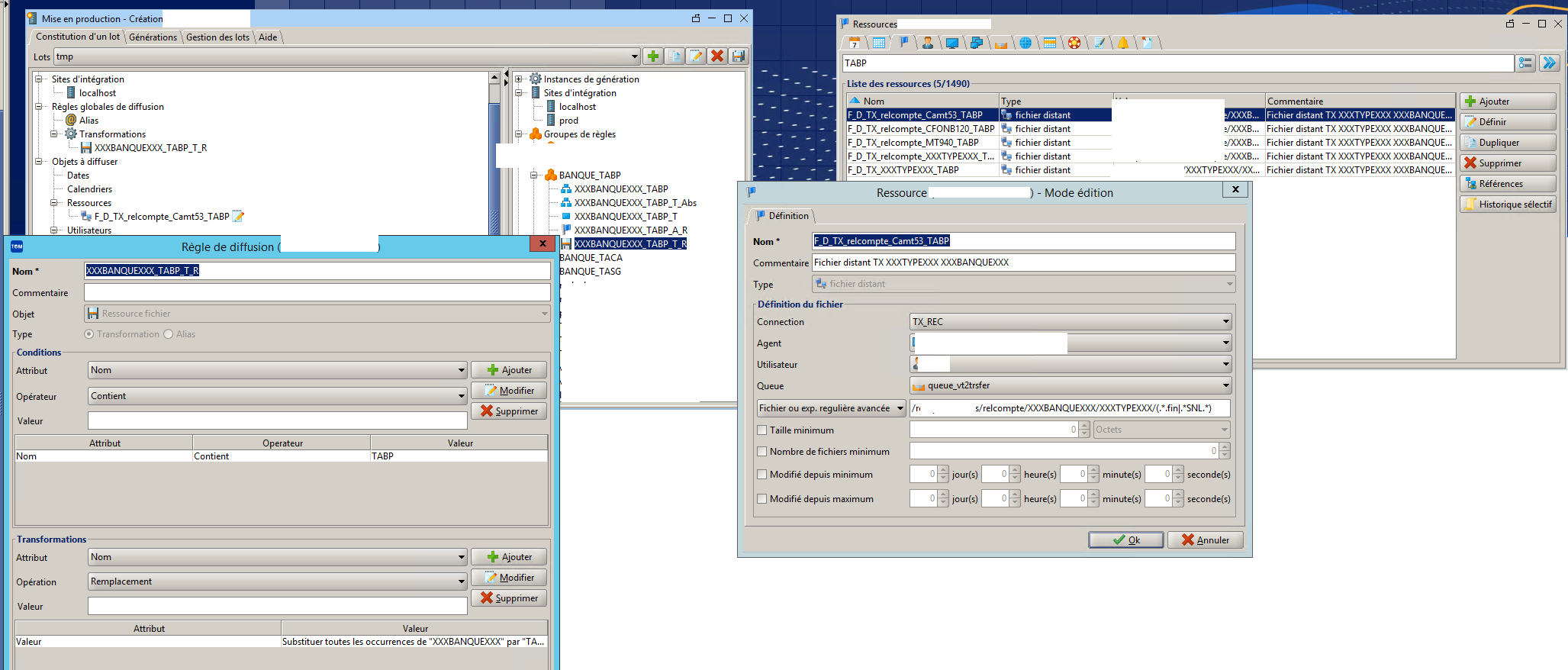Viewport: 1568px width, 670px height.
Task: Click the left tree vertical scrollbar up arrow
Action: pyautogui.click(x=494, y=78)
